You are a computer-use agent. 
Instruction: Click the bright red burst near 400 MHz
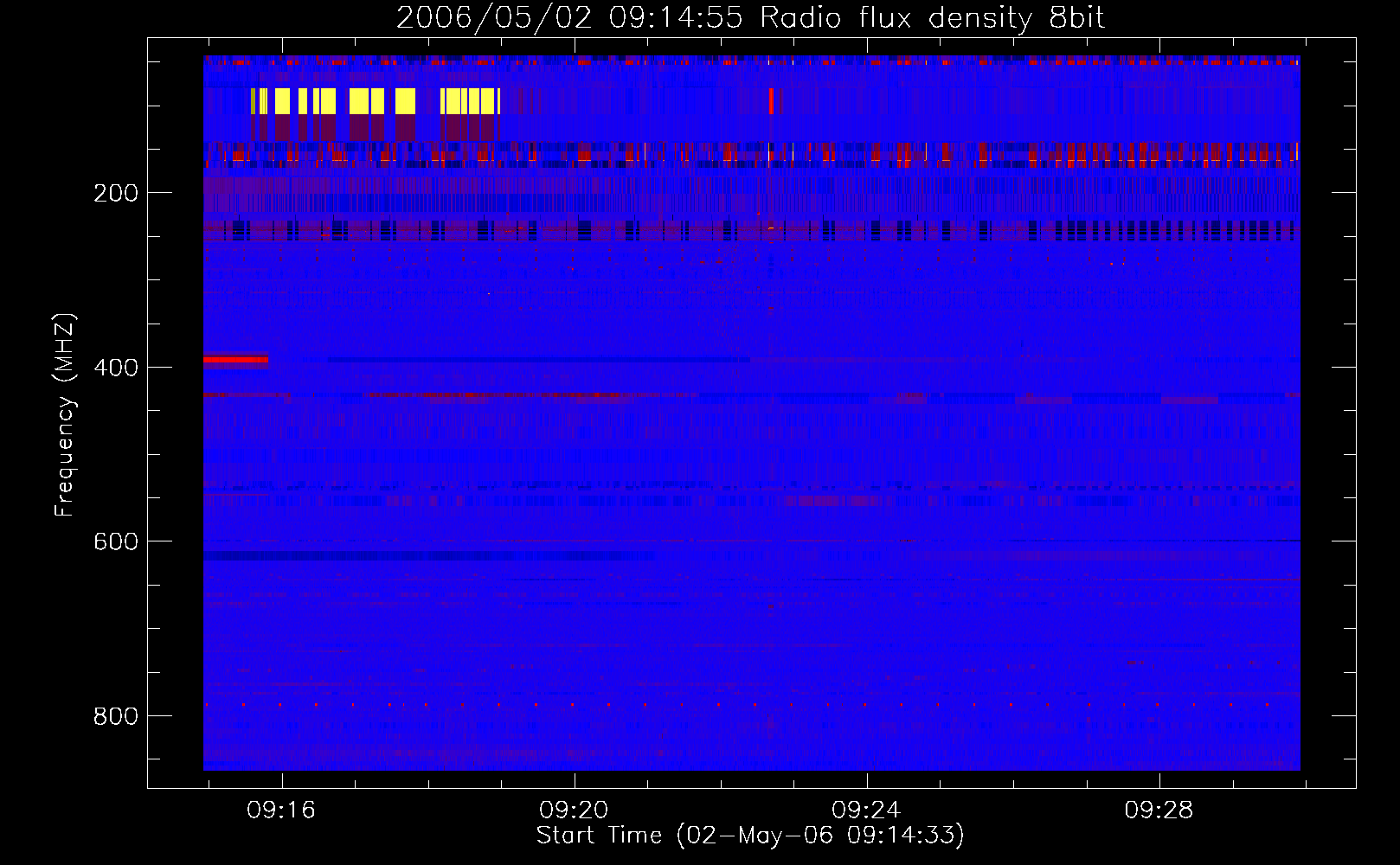[235, 359]
